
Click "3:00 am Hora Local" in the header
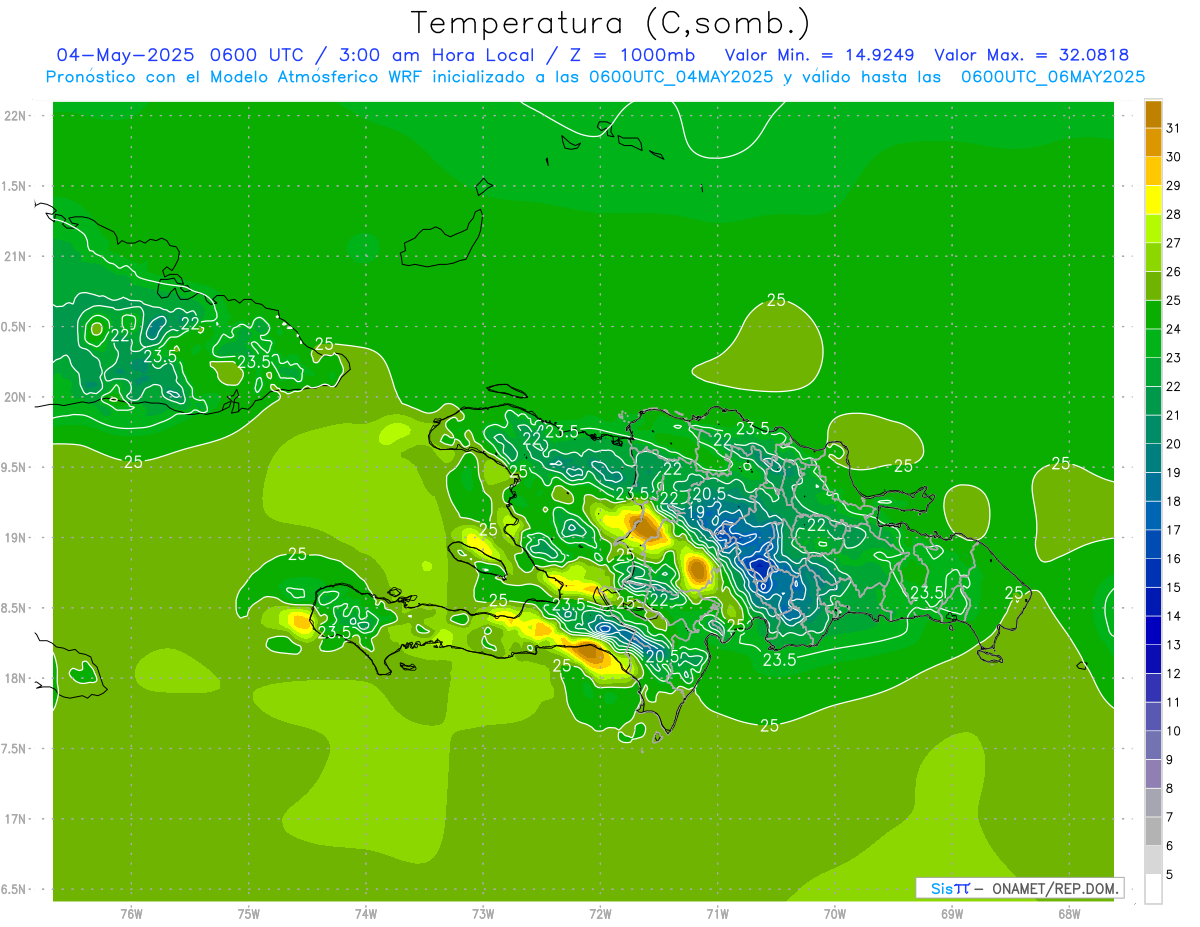coord(438,55)
